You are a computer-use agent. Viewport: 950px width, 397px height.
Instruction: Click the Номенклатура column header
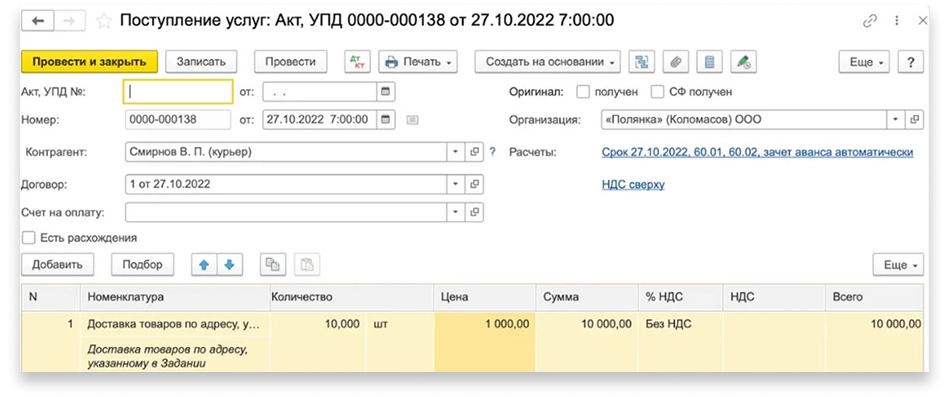175,298
